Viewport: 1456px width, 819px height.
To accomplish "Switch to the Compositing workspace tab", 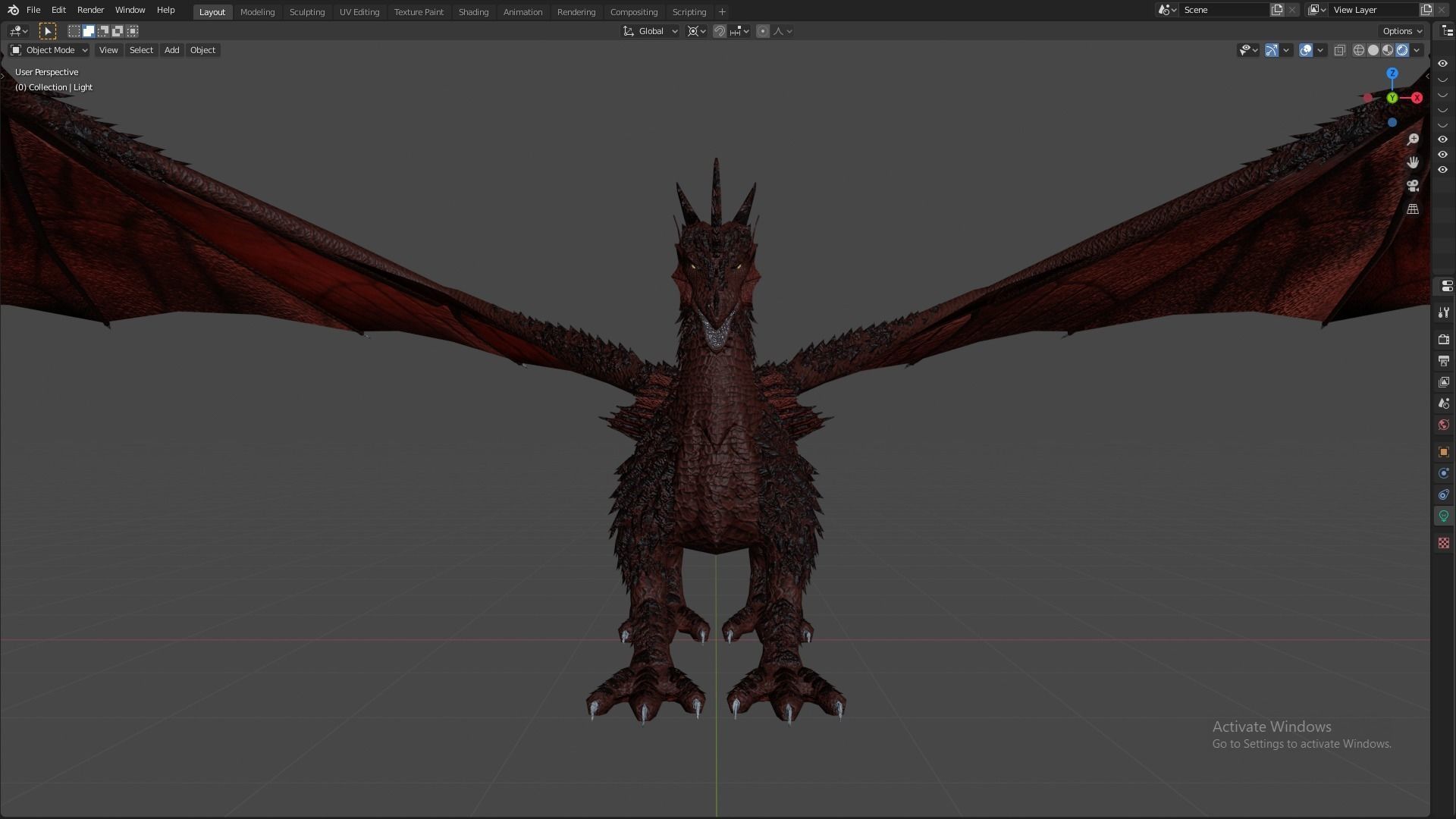I will coord(633,12).
